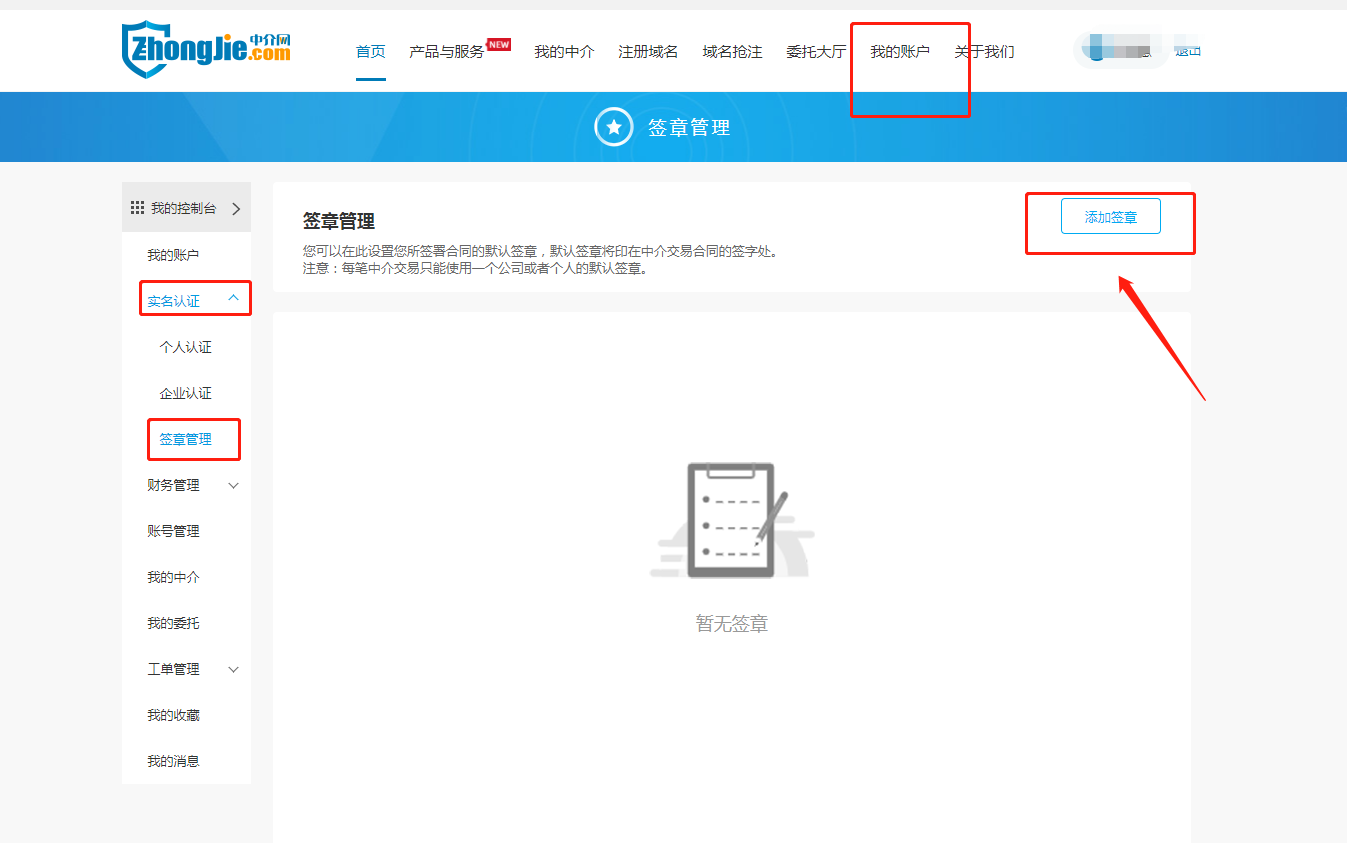Open the 域名抢注 navigation item
Viewport: 1347px width, 843px height.
point(732,52)
